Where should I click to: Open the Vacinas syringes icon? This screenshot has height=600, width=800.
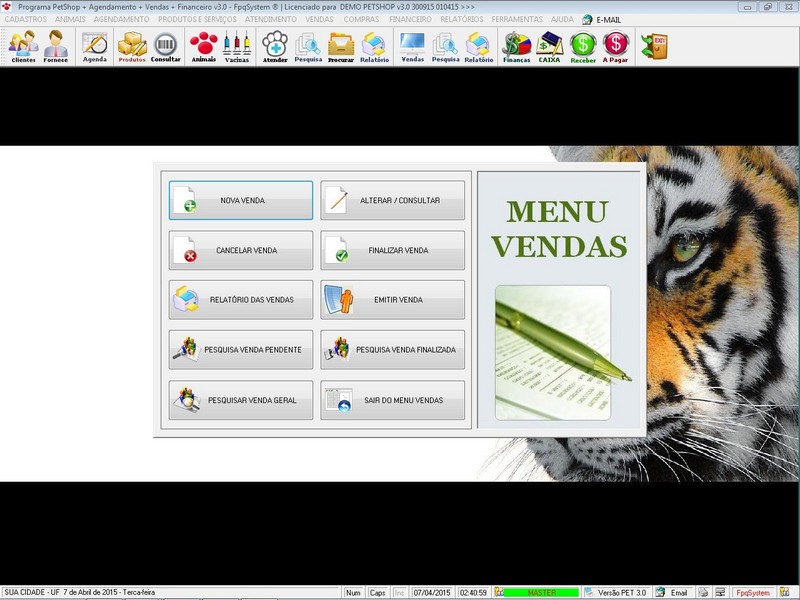237,46
